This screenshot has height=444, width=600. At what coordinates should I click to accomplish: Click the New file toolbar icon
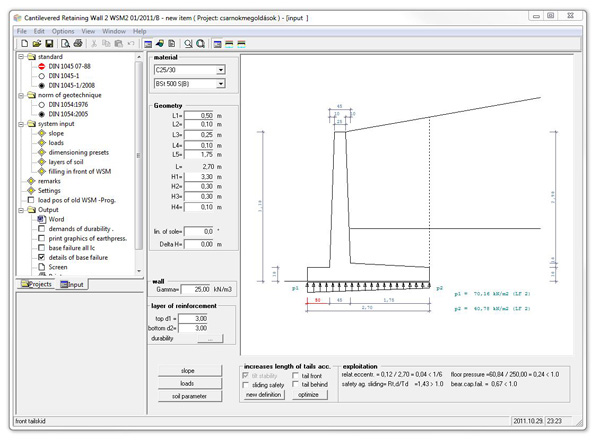pyautogui.click(x=23, y=44)
